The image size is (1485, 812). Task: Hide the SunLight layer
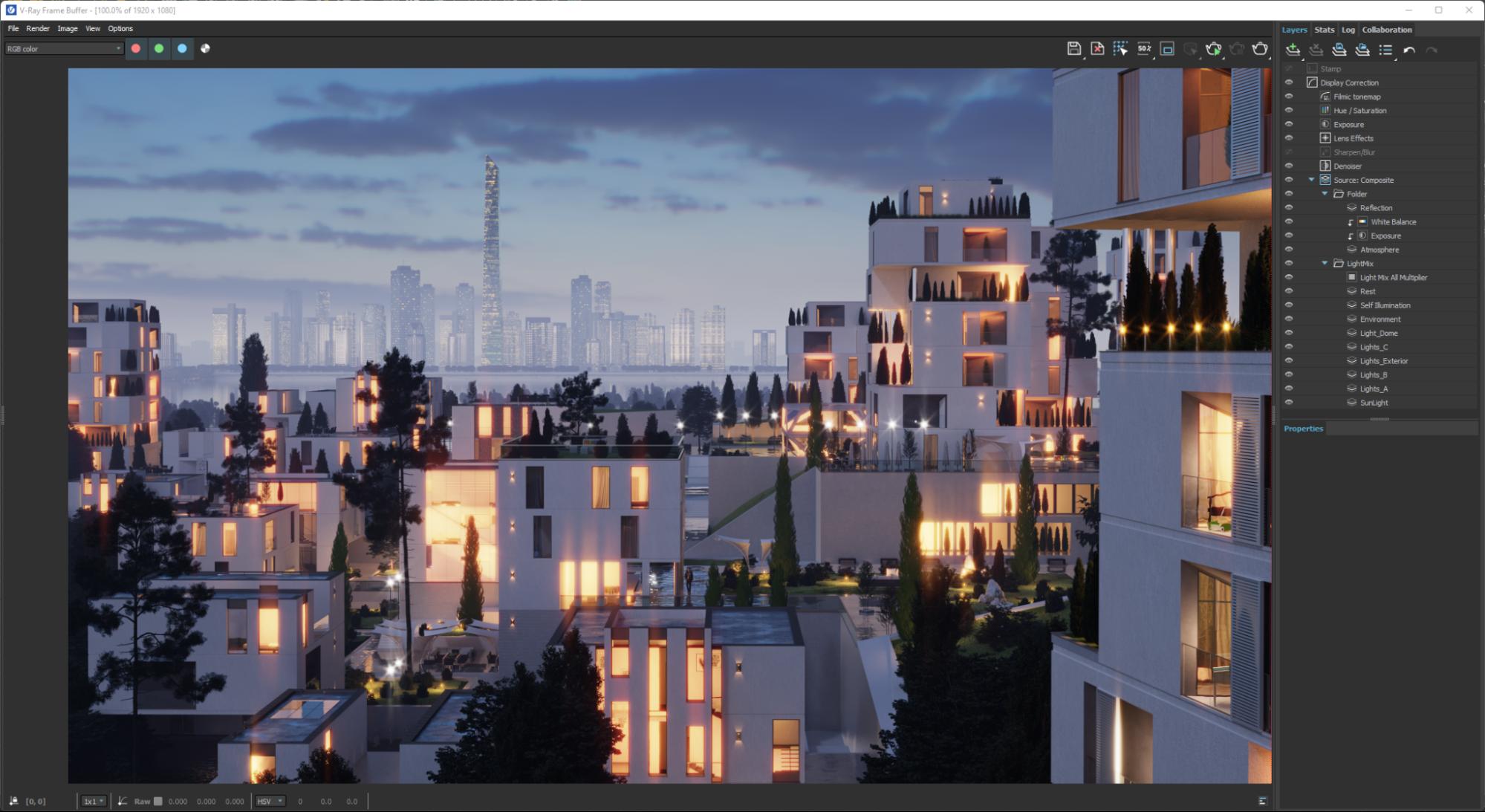[x=1289, y=403]
